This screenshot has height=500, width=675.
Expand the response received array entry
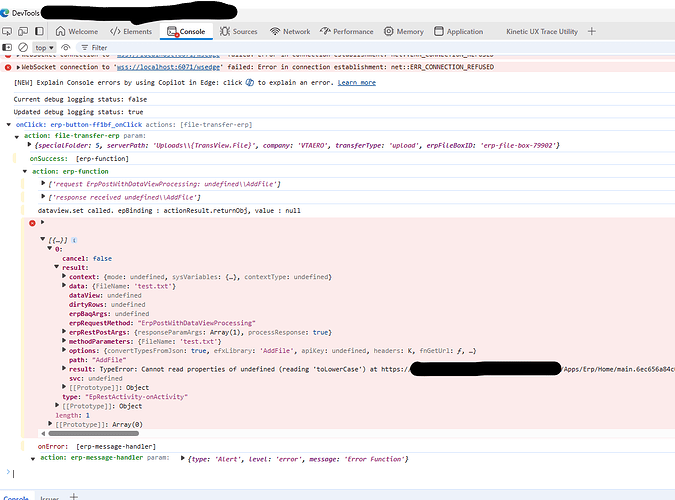[x=43, y=196]
